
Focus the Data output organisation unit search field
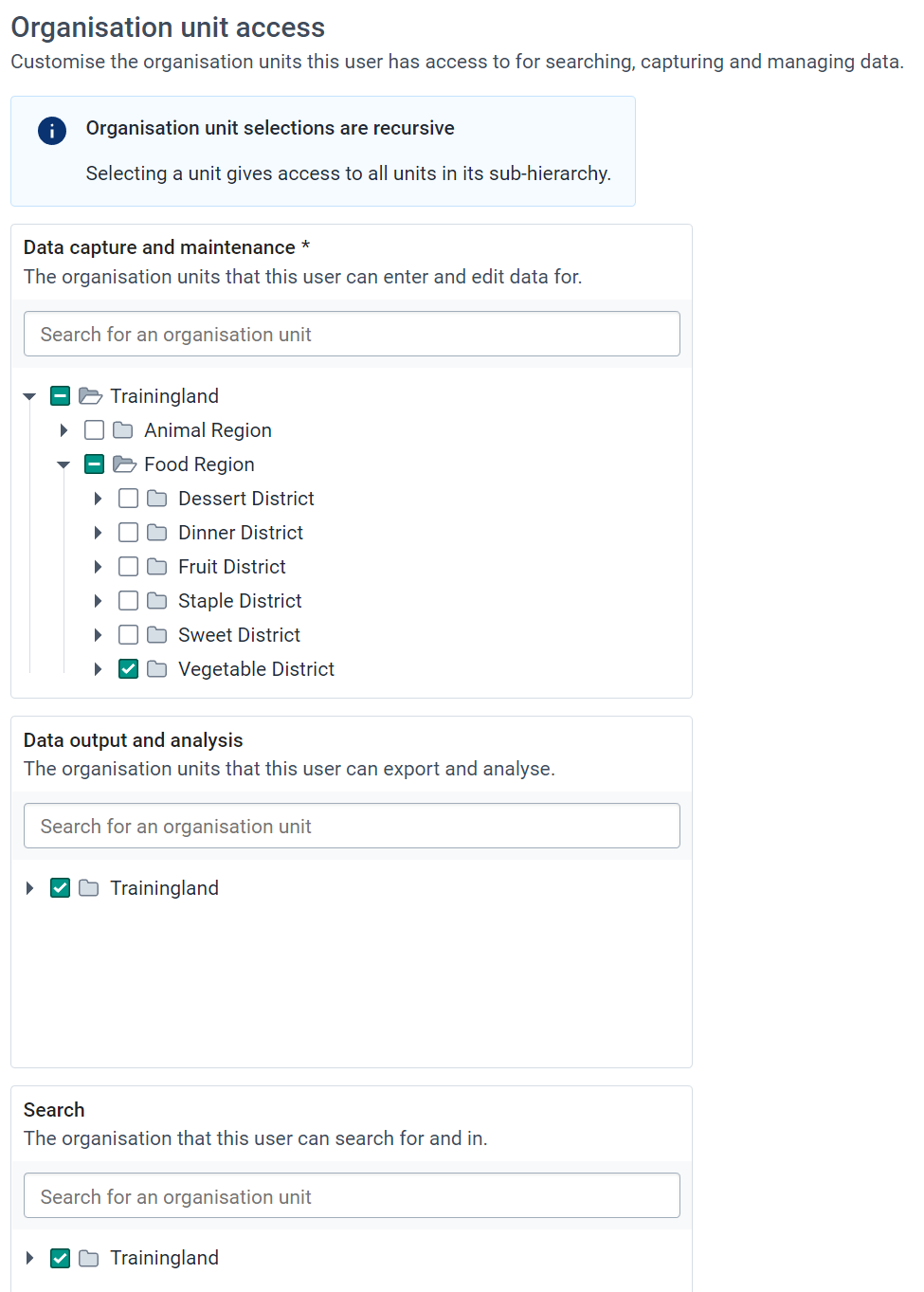[352, 827]
